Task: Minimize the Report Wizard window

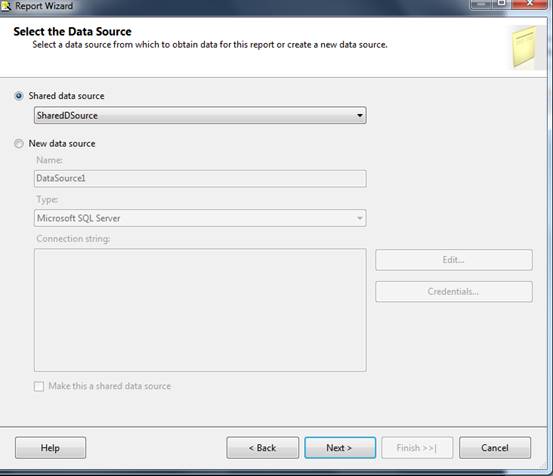Action: tap(481, 4)
